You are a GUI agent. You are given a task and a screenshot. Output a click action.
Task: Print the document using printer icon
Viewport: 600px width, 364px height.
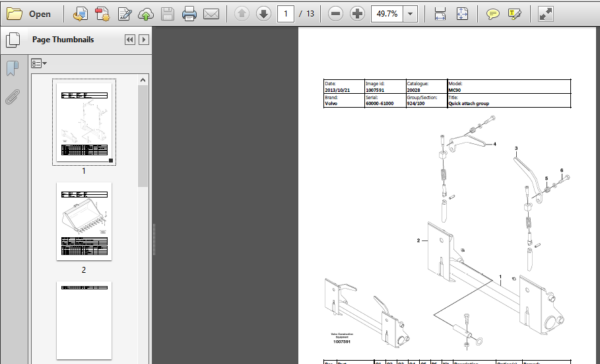tap(189, 14)
